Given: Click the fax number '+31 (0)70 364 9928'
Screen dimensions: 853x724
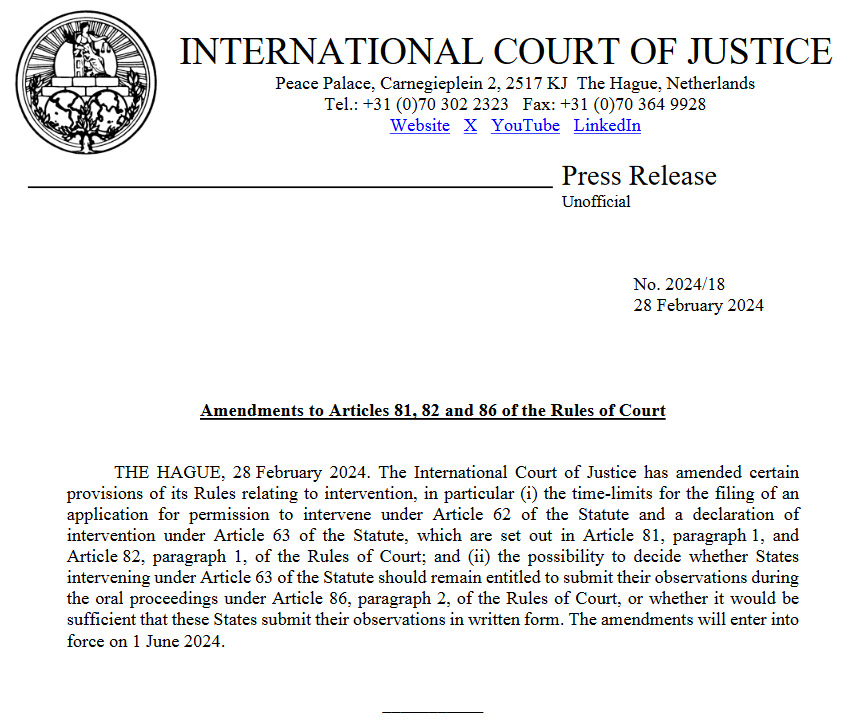Looking at the screenshot, I should coord(633,104).
